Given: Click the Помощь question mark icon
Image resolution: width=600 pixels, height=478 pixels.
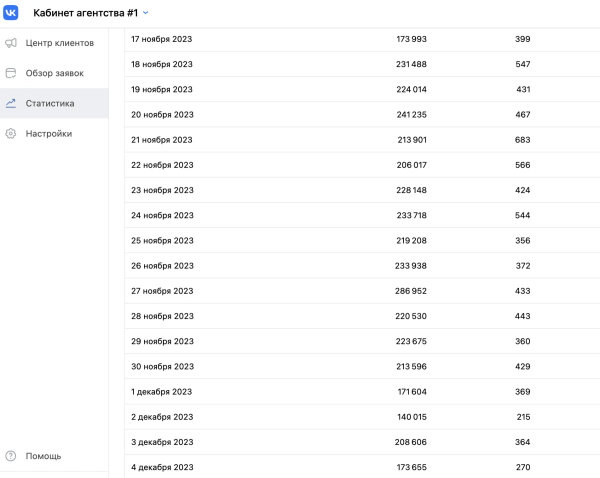Looking at the screenshot, I should pyautogui.click(x=11, y=456).
